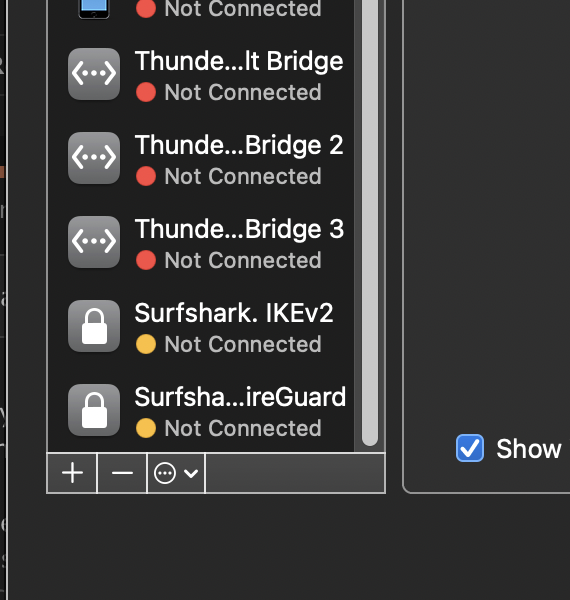Click the Thunderbolt Bridge network icon
Screen dimensions: 570x600
pyautogui.click(x=94, y=74)
